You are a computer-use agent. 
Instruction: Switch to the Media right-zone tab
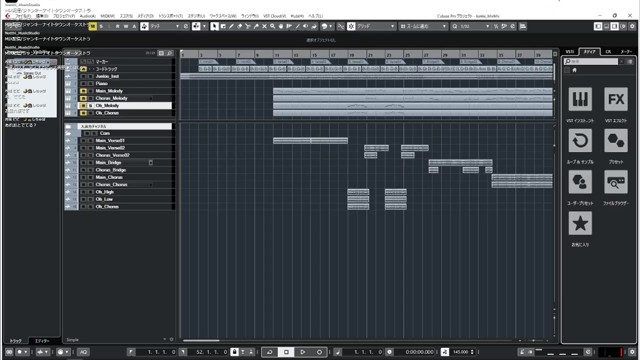click(589, 52)
